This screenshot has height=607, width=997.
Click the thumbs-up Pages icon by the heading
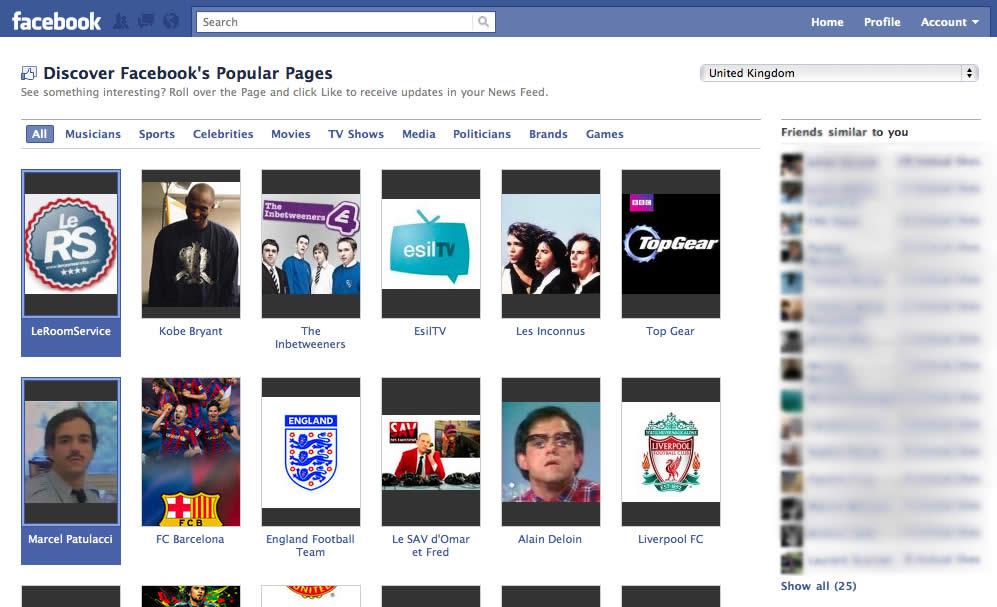pyautogui.click(x=29, y=74)
